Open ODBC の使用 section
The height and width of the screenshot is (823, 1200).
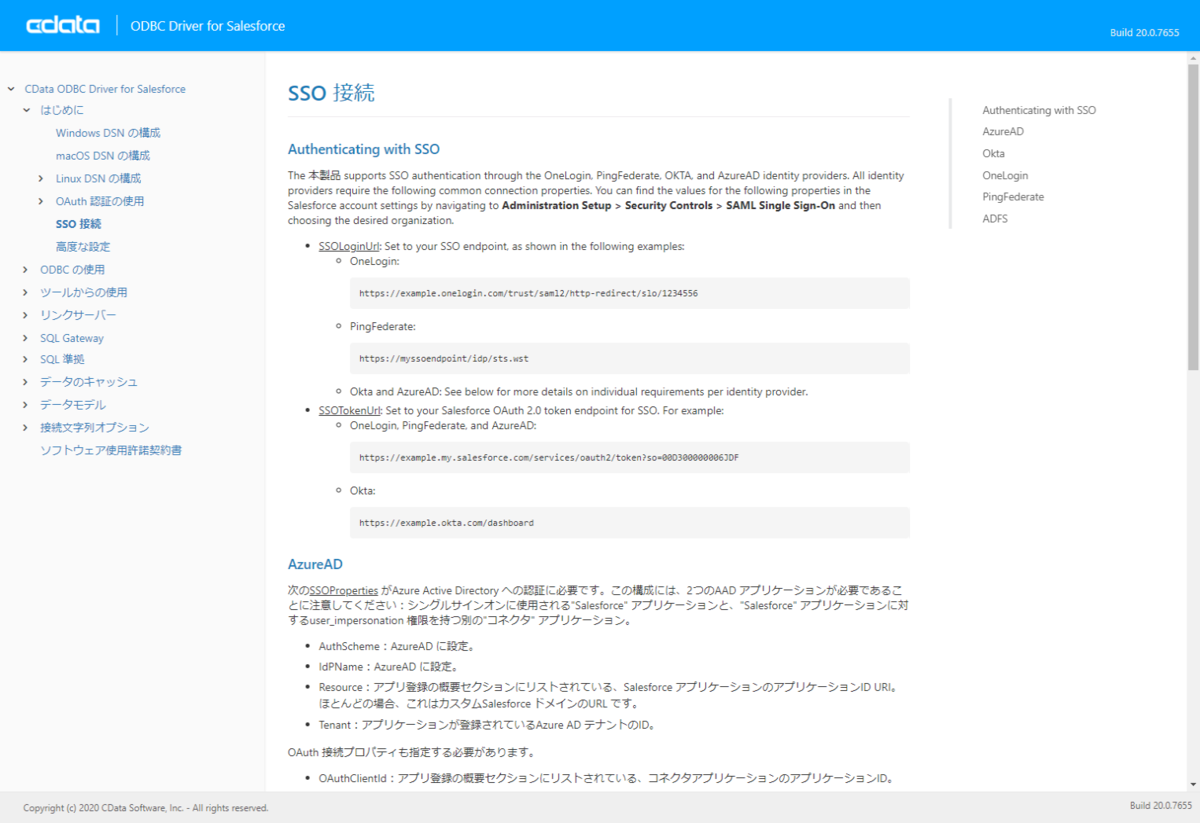tap(72, 269)
